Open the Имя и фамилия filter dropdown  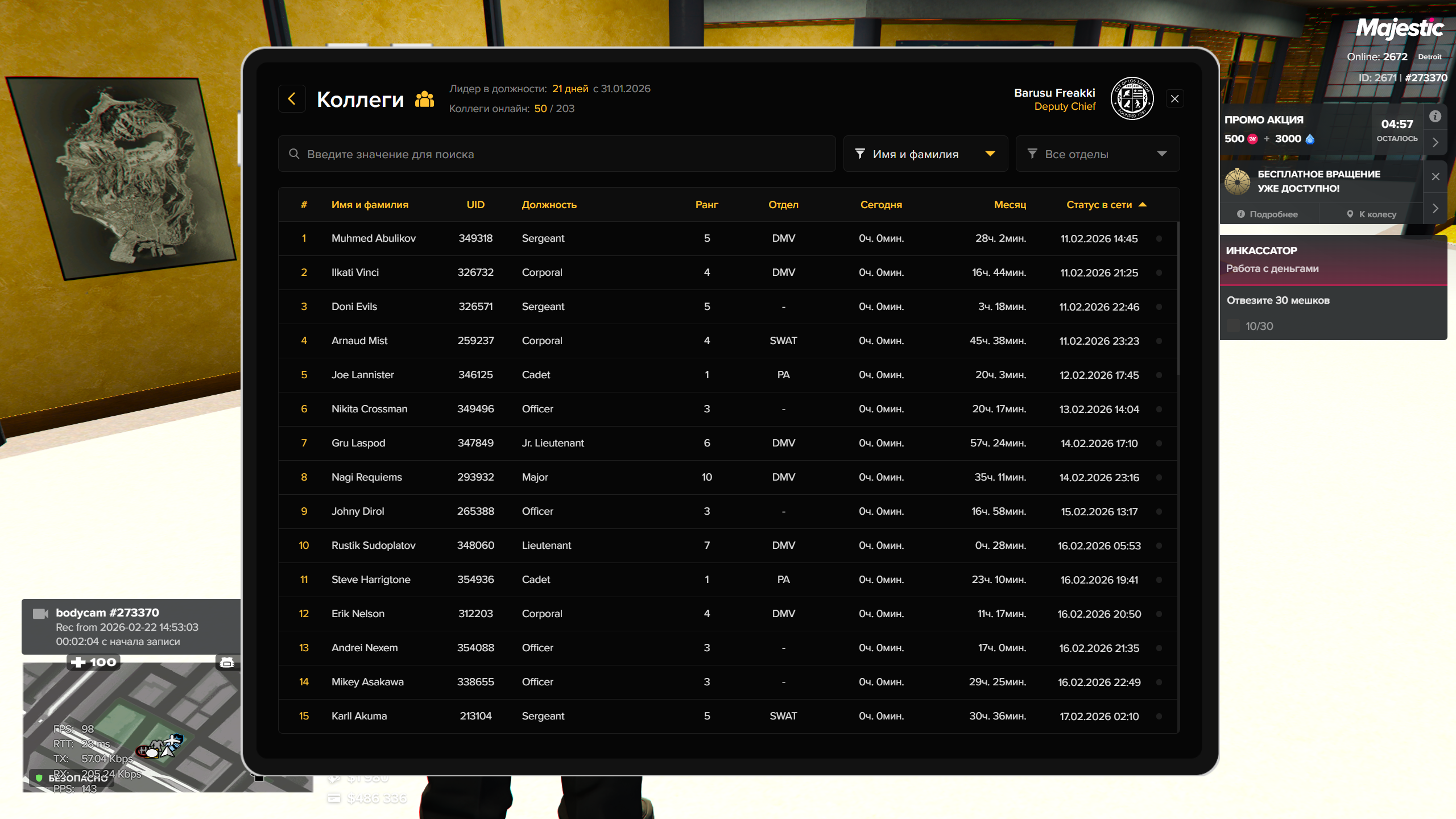tap(925, 154)
